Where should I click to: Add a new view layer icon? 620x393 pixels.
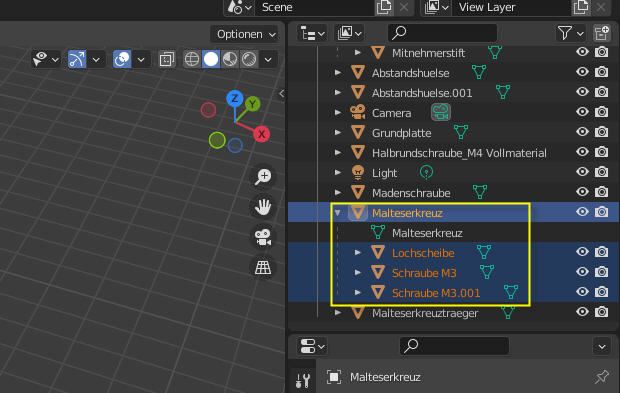pyautogui.click(x=581, y=7)
